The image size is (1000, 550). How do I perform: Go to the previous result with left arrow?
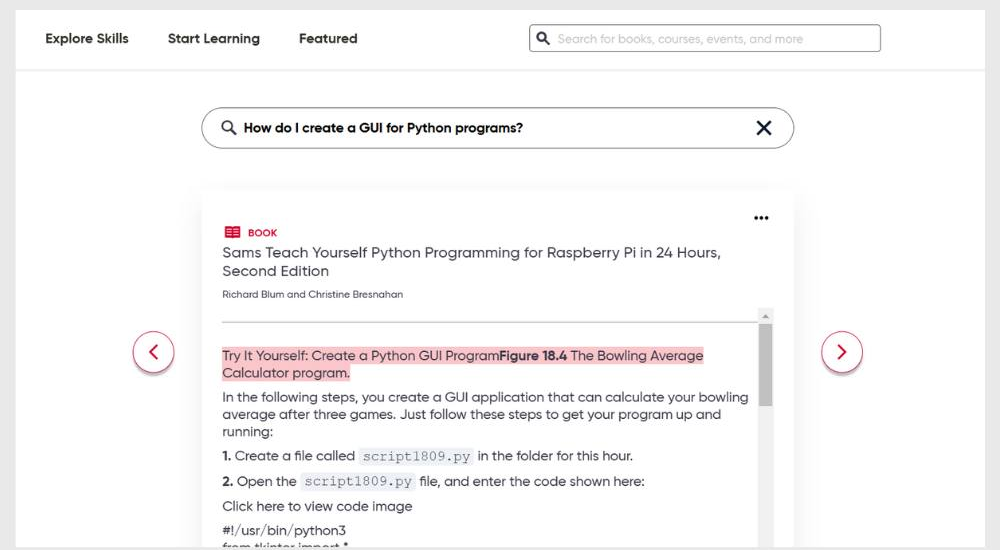(153, 352)
